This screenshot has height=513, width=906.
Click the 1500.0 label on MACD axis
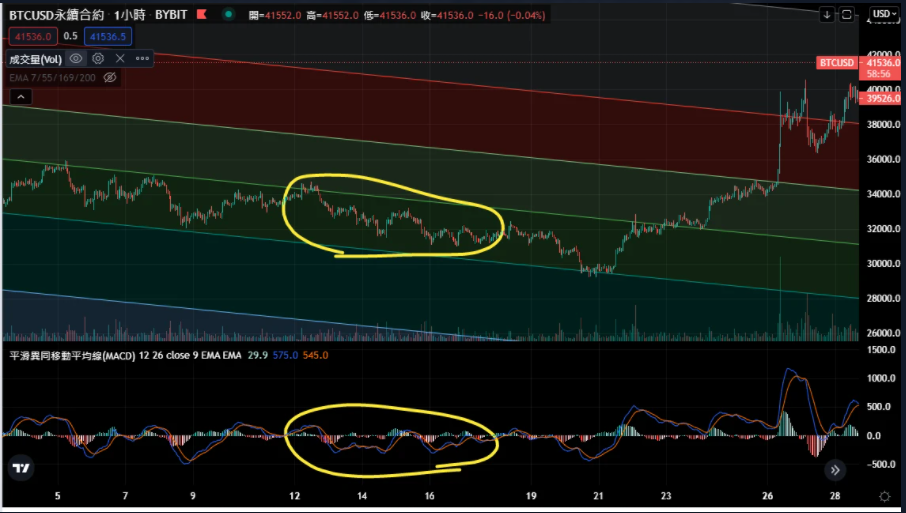(881, 350)
